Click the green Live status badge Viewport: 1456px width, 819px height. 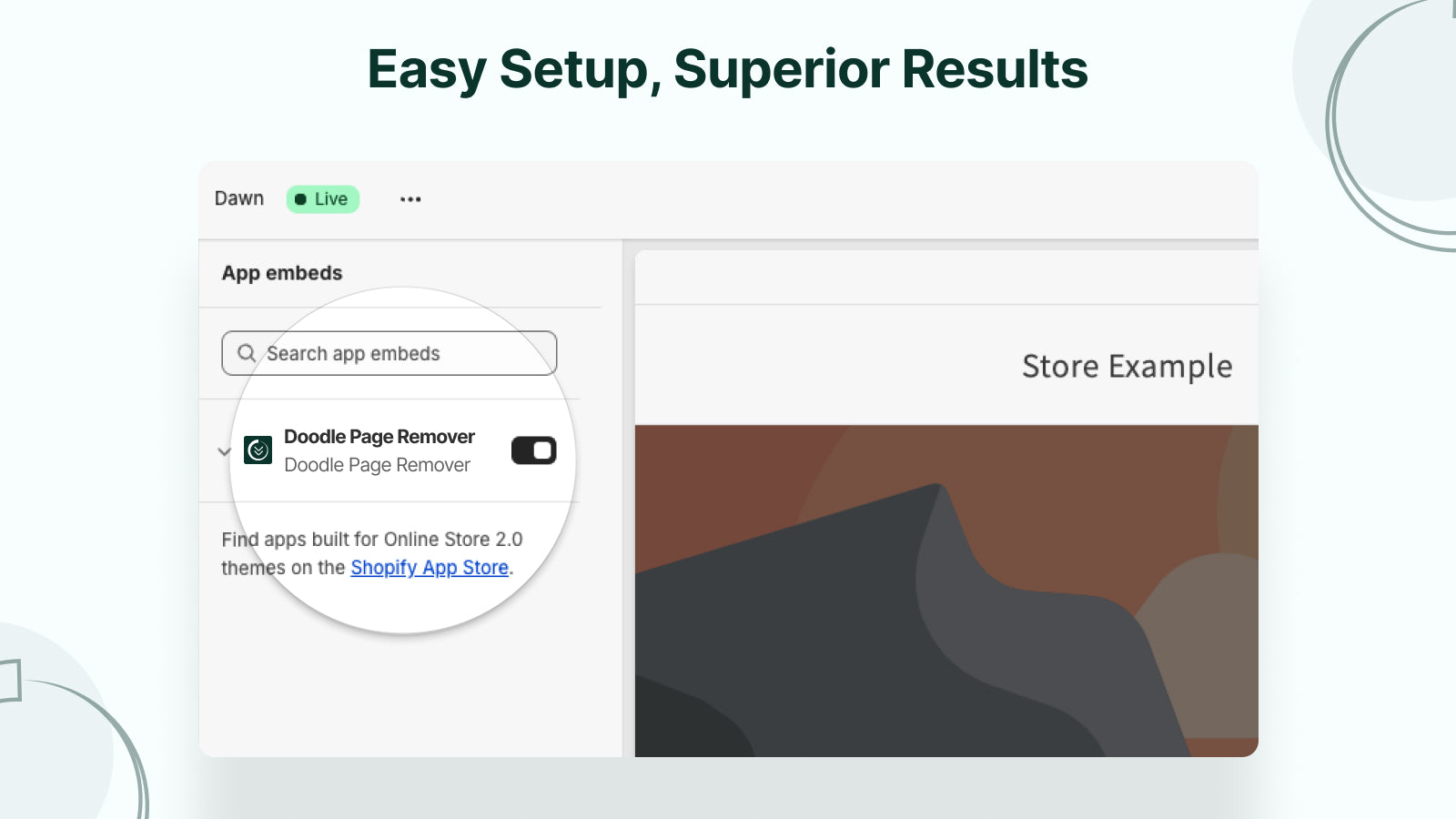click(323, 199)
